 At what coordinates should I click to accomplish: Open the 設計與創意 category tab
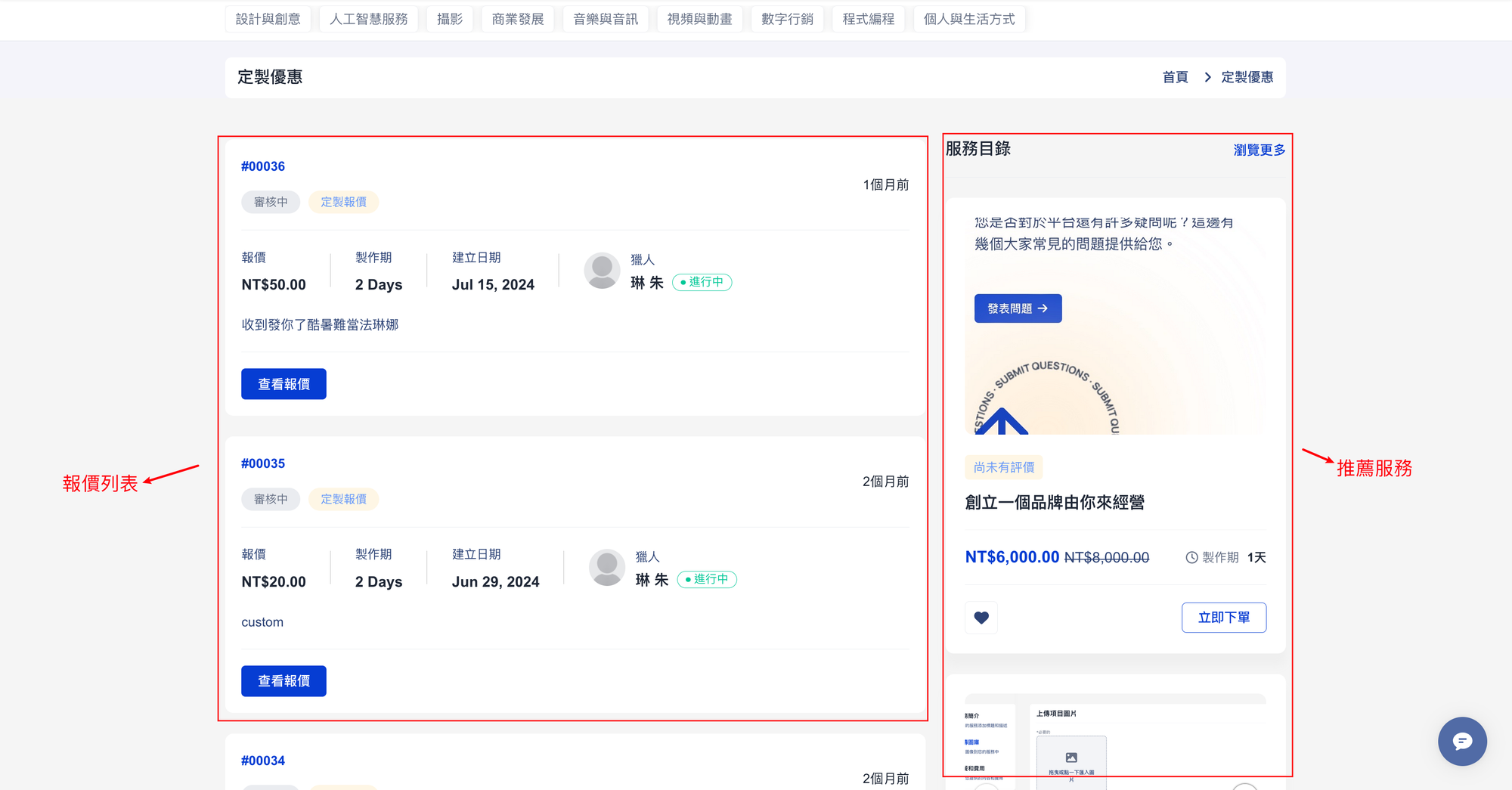point(268,19)
